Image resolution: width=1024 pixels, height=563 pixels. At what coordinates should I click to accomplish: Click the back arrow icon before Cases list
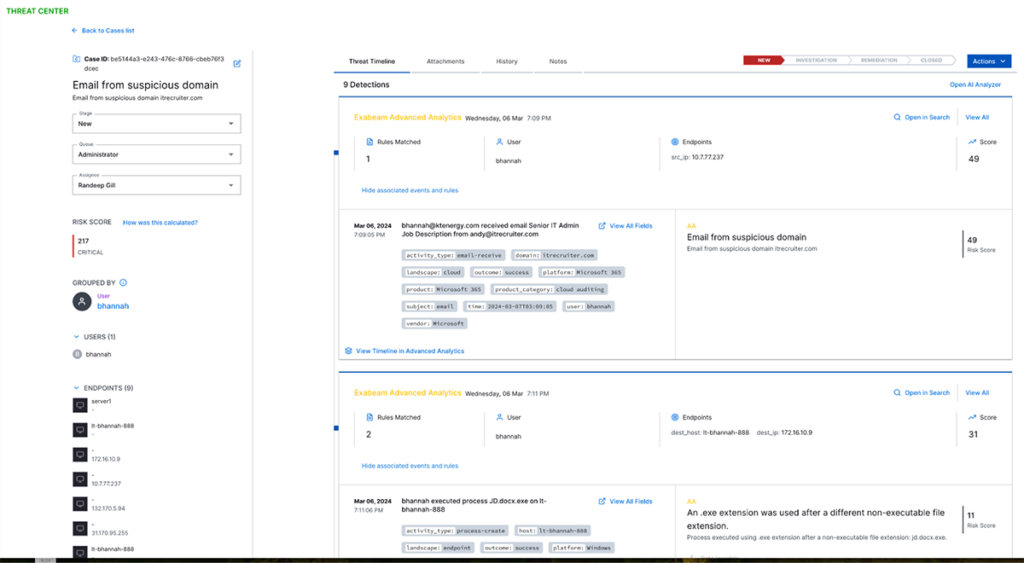click(75, 31)
